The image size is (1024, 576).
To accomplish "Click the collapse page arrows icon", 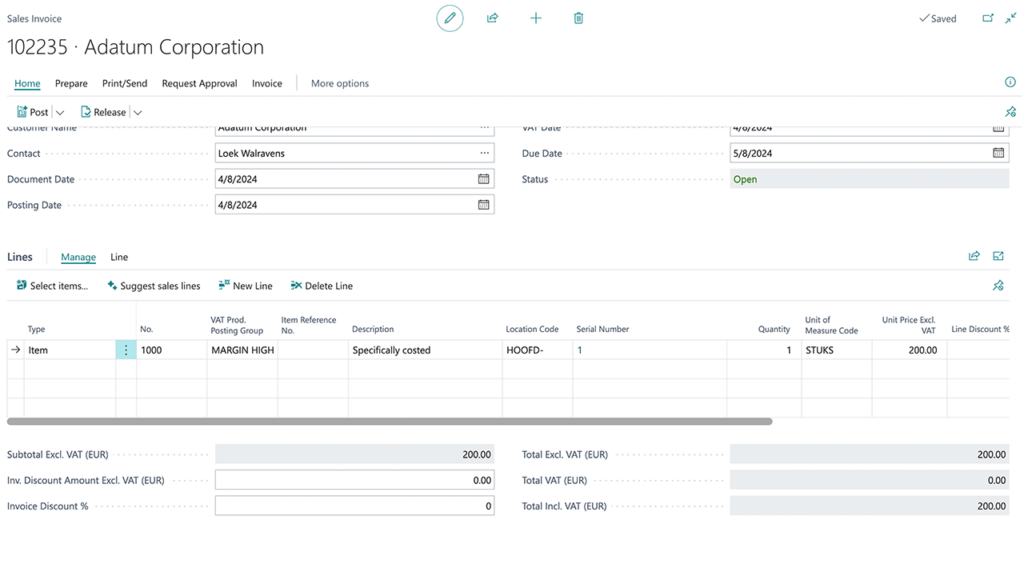I will click(1010, 18).
